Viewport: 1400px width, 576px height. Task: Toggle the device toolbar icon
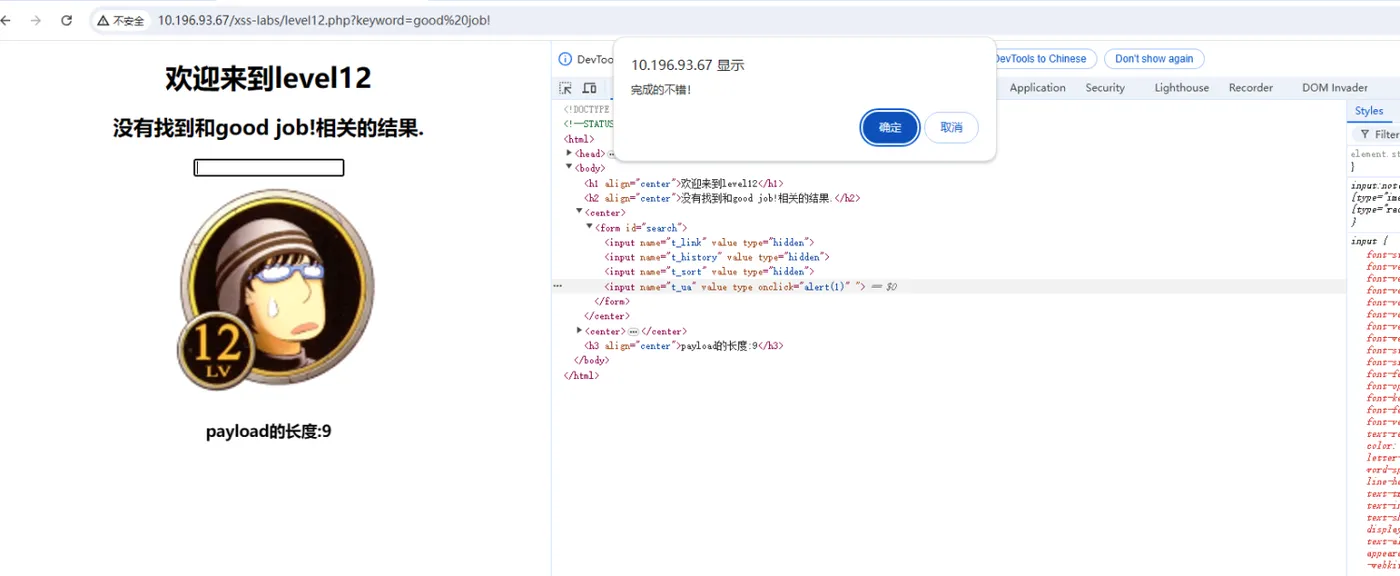pyautogui.click(x=589, y=88)
